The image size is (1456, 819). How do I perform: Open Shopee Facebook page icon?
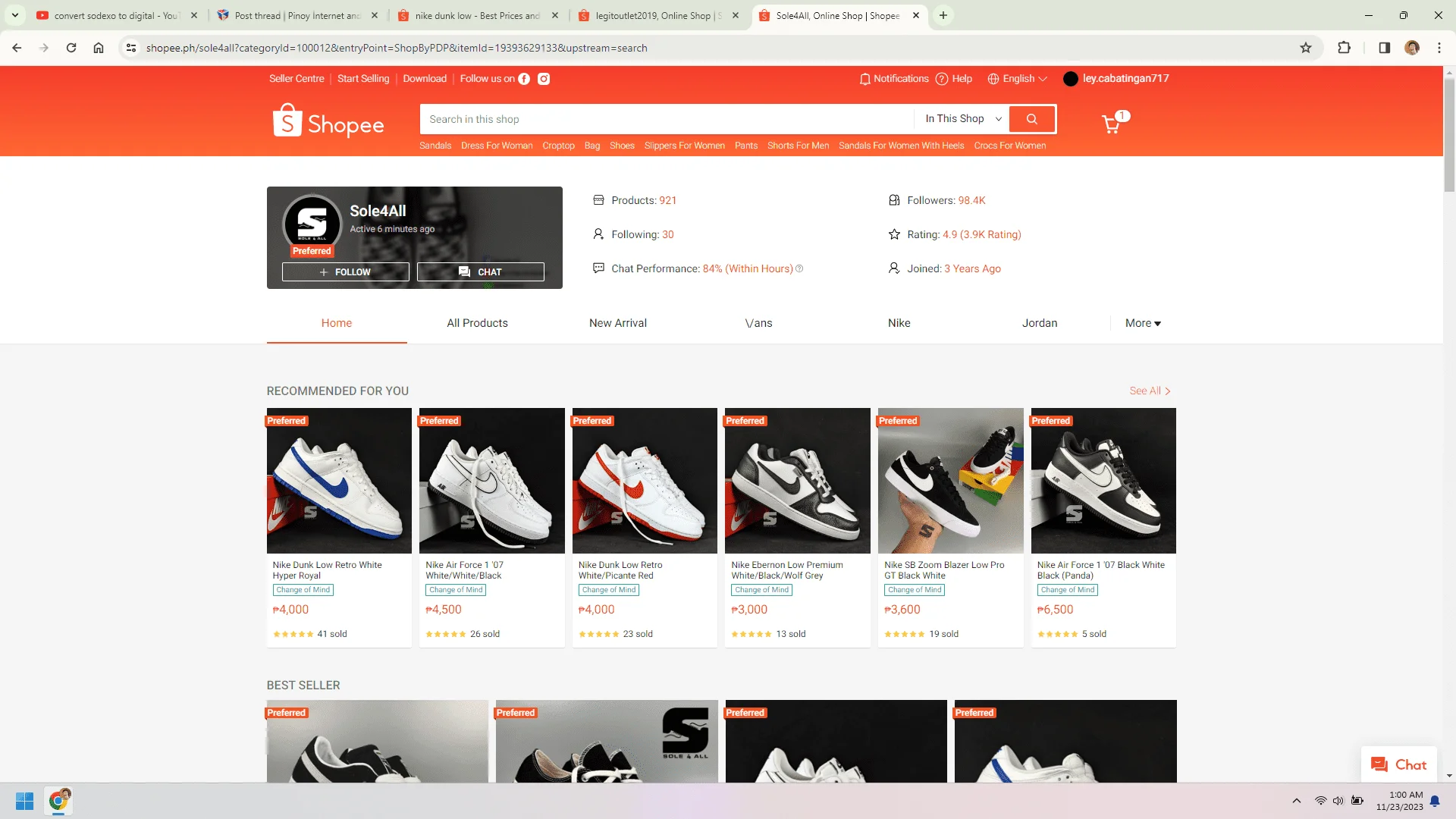coord(524,79)
